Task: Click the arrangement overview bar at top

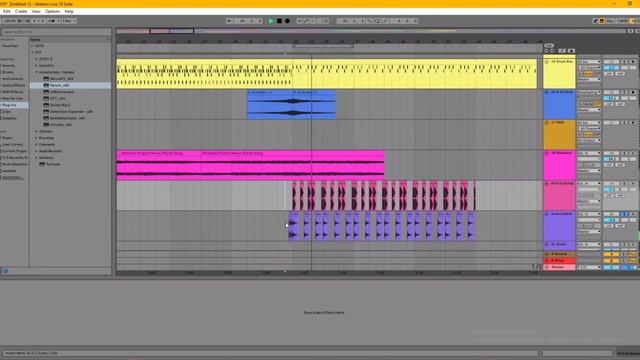Action: click(x=371, y=31)
